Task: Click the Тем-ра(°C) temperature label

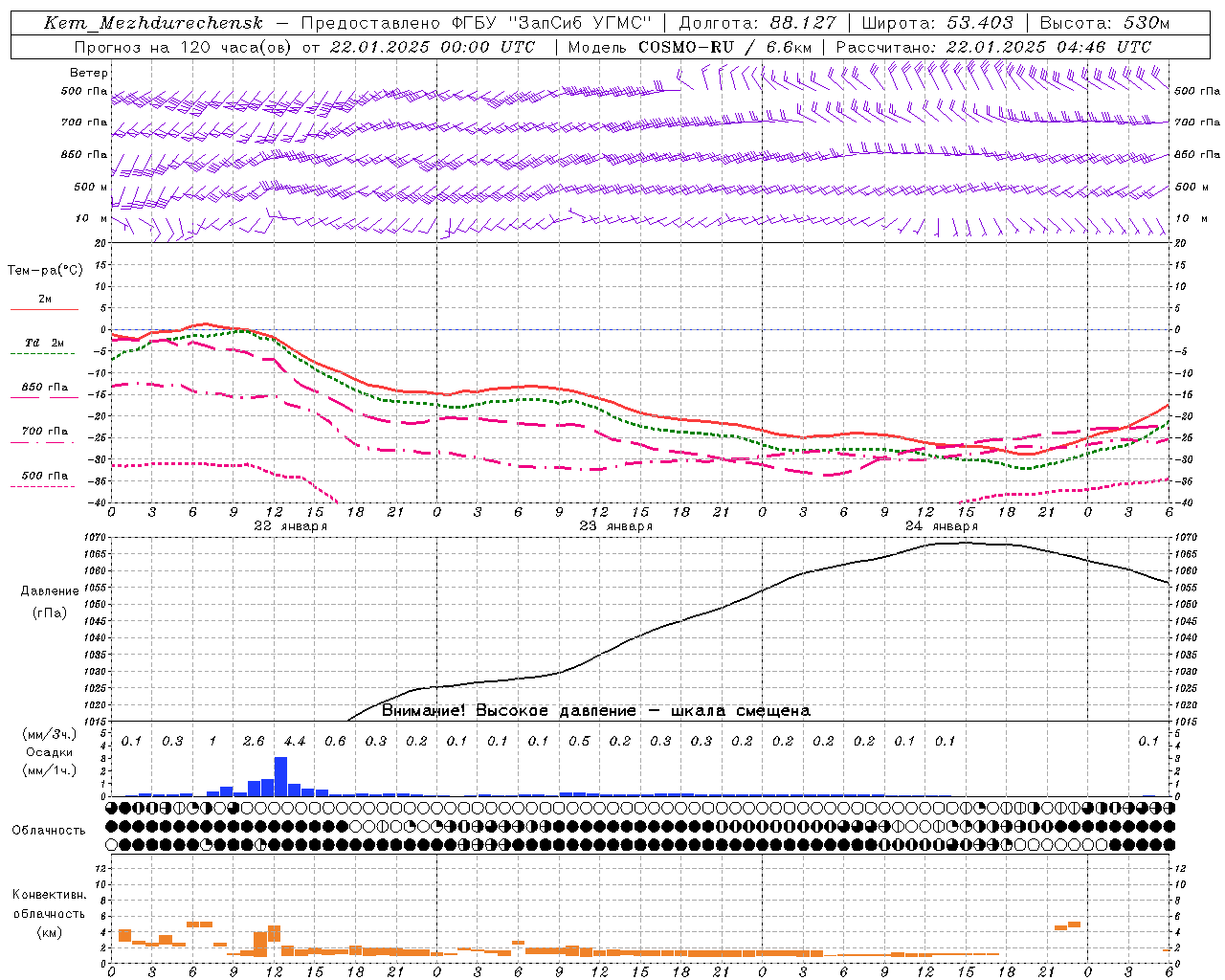Action: pyautogui.click(x=45, y=271)
